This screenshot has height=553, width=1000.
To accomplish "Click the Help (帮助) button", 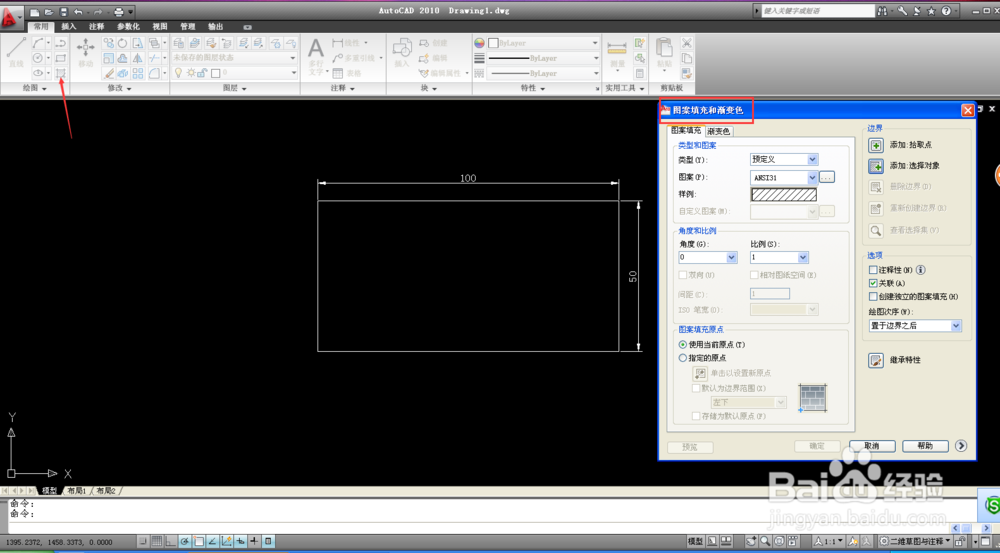I will click(x=925, y=446).
